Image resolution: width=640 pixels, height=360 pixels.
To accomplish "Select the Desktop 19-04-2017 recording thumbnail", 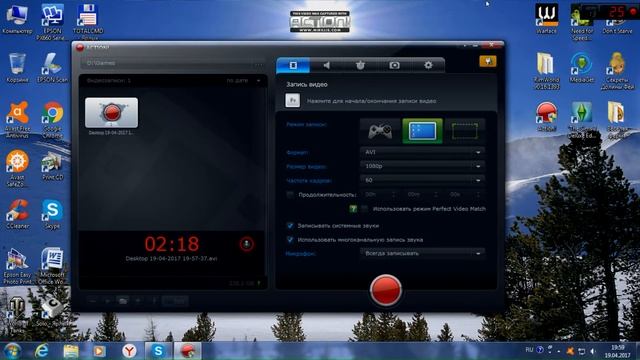I will click(111, 113).
